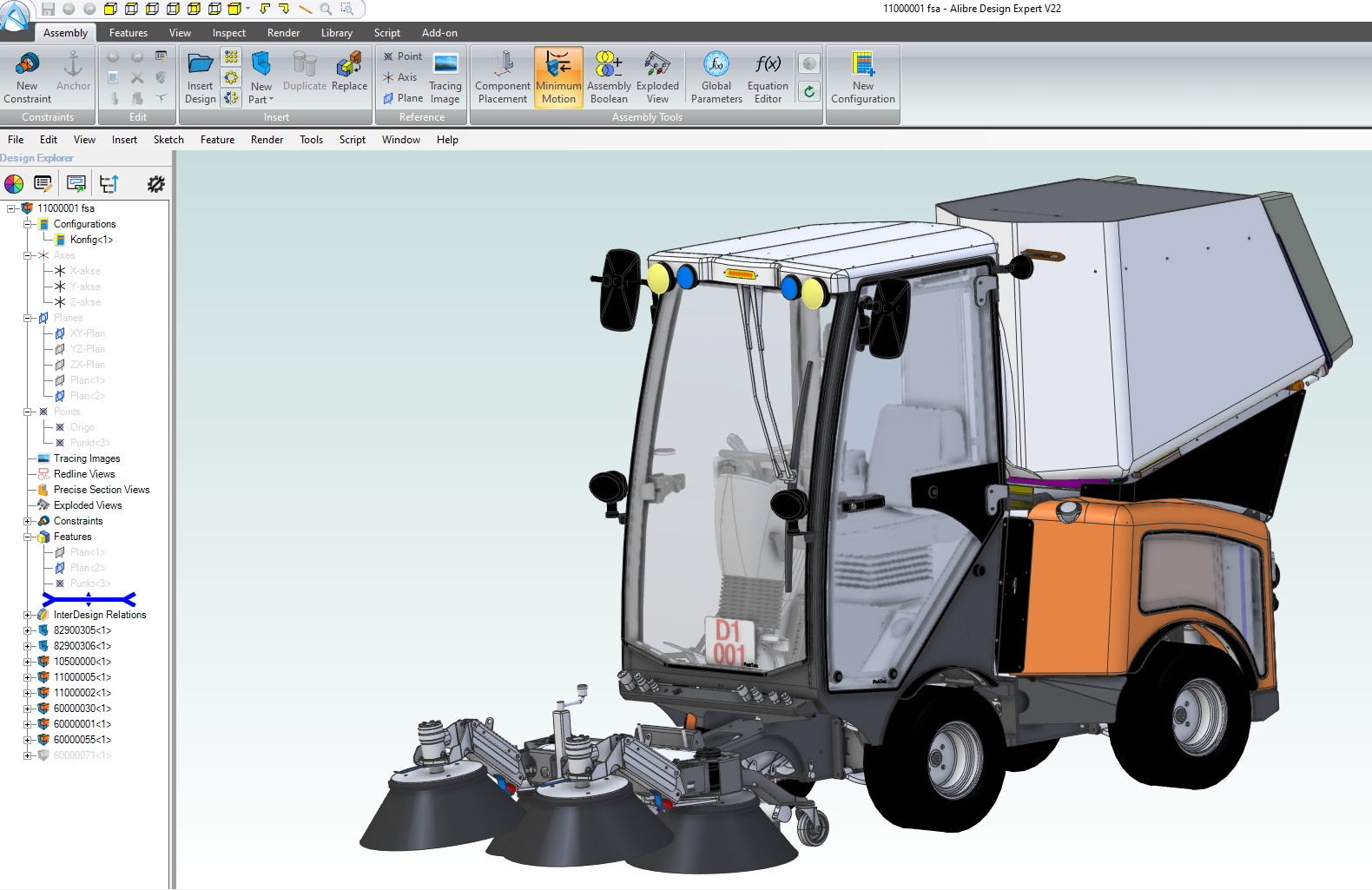Open Global Parameters
The width and height of the screenshot is (1372, 890).
pos(716,77)
